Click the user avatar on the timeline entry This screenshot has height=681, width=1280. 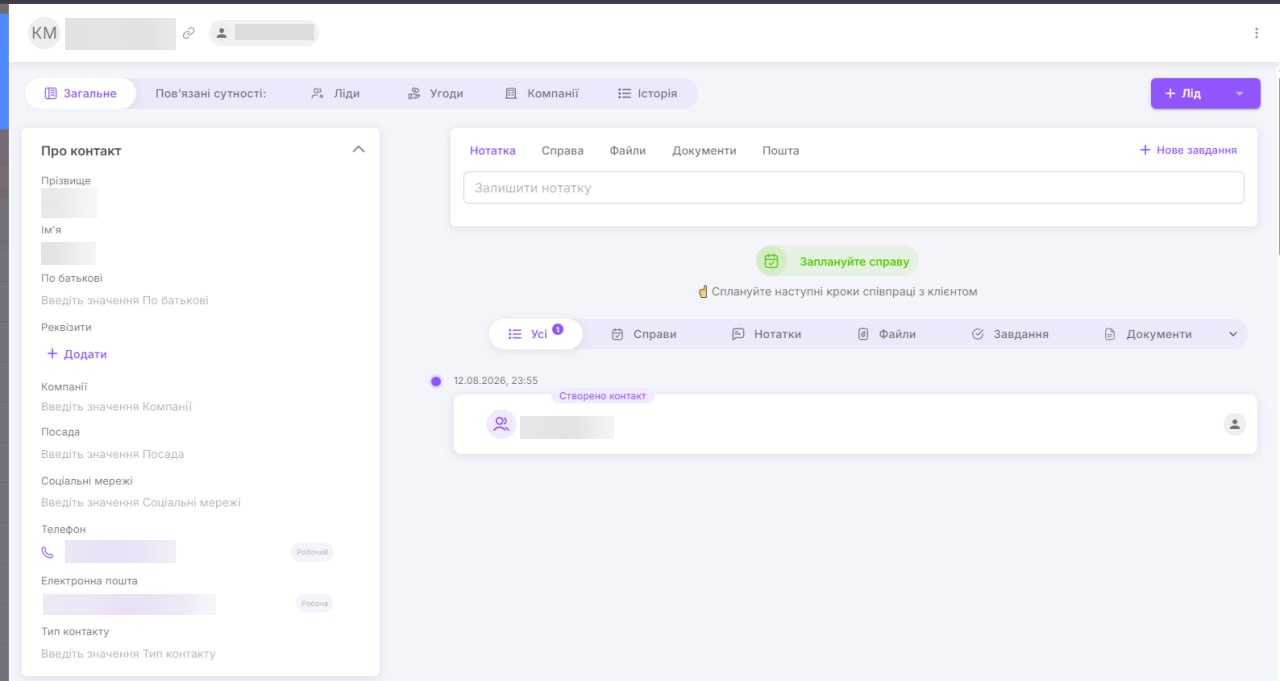(1235, 424)
